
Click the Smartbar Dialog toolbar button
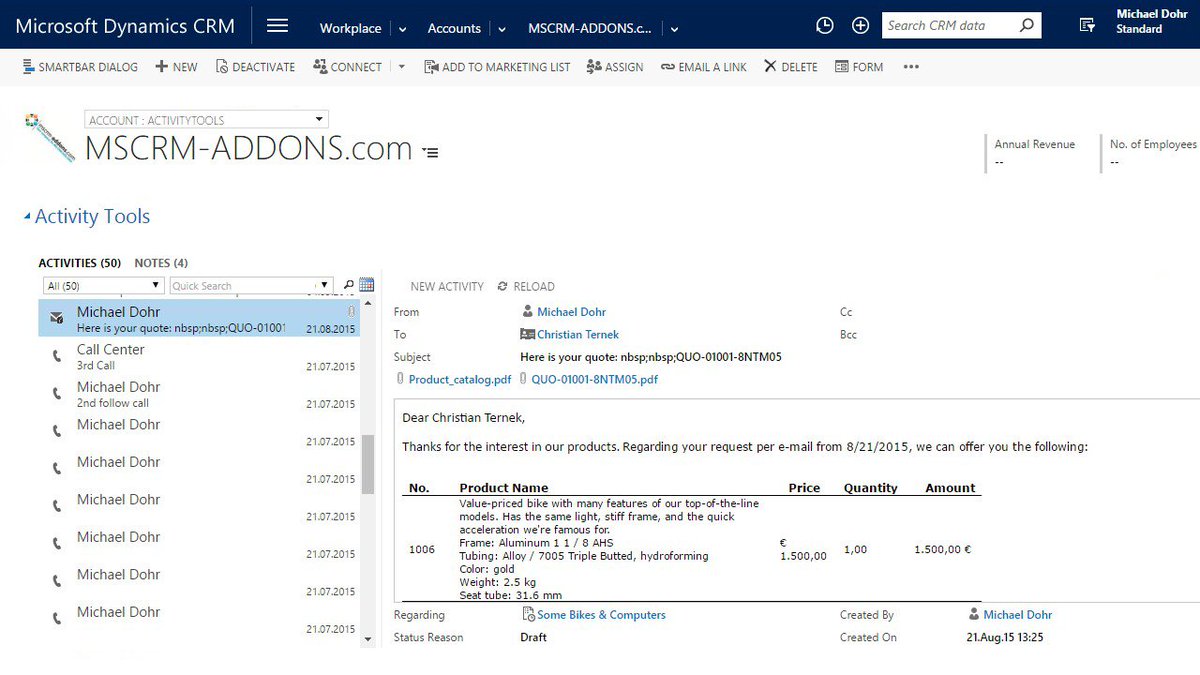80,67
